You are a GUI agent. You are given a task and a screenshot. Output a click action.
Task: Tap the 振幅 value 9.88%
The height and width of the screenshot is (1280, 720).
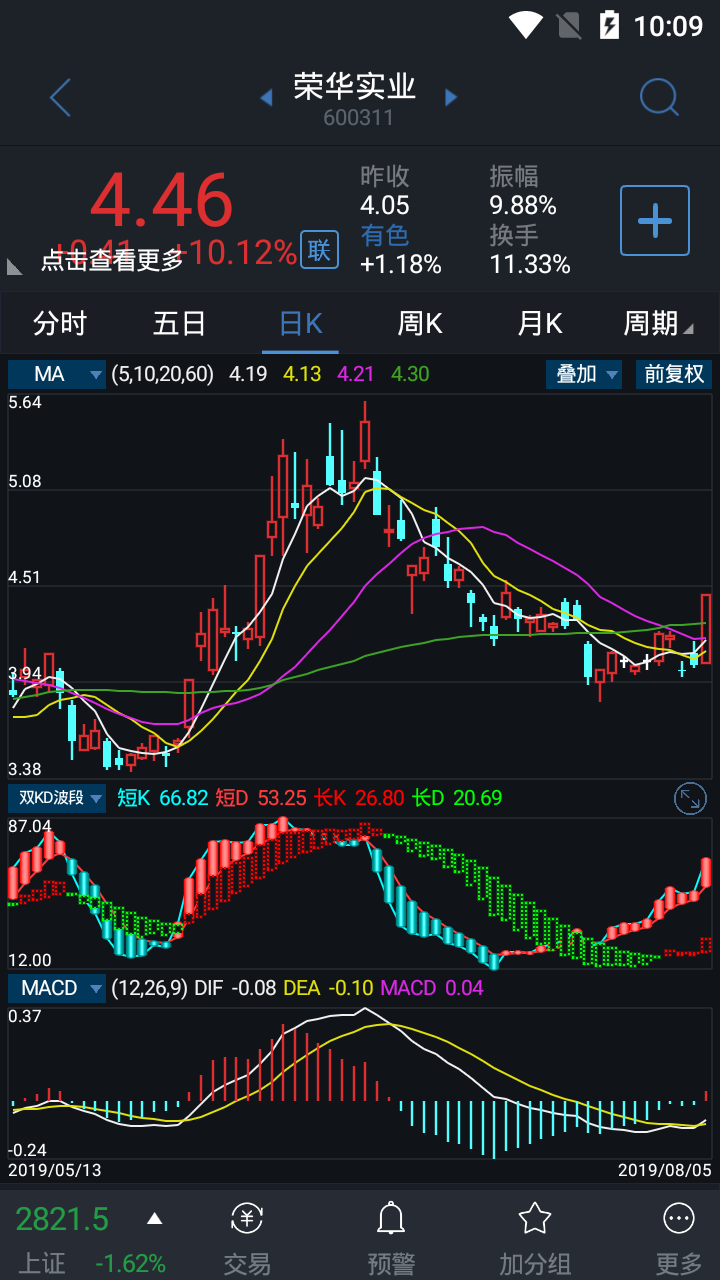tap(523, 206)
